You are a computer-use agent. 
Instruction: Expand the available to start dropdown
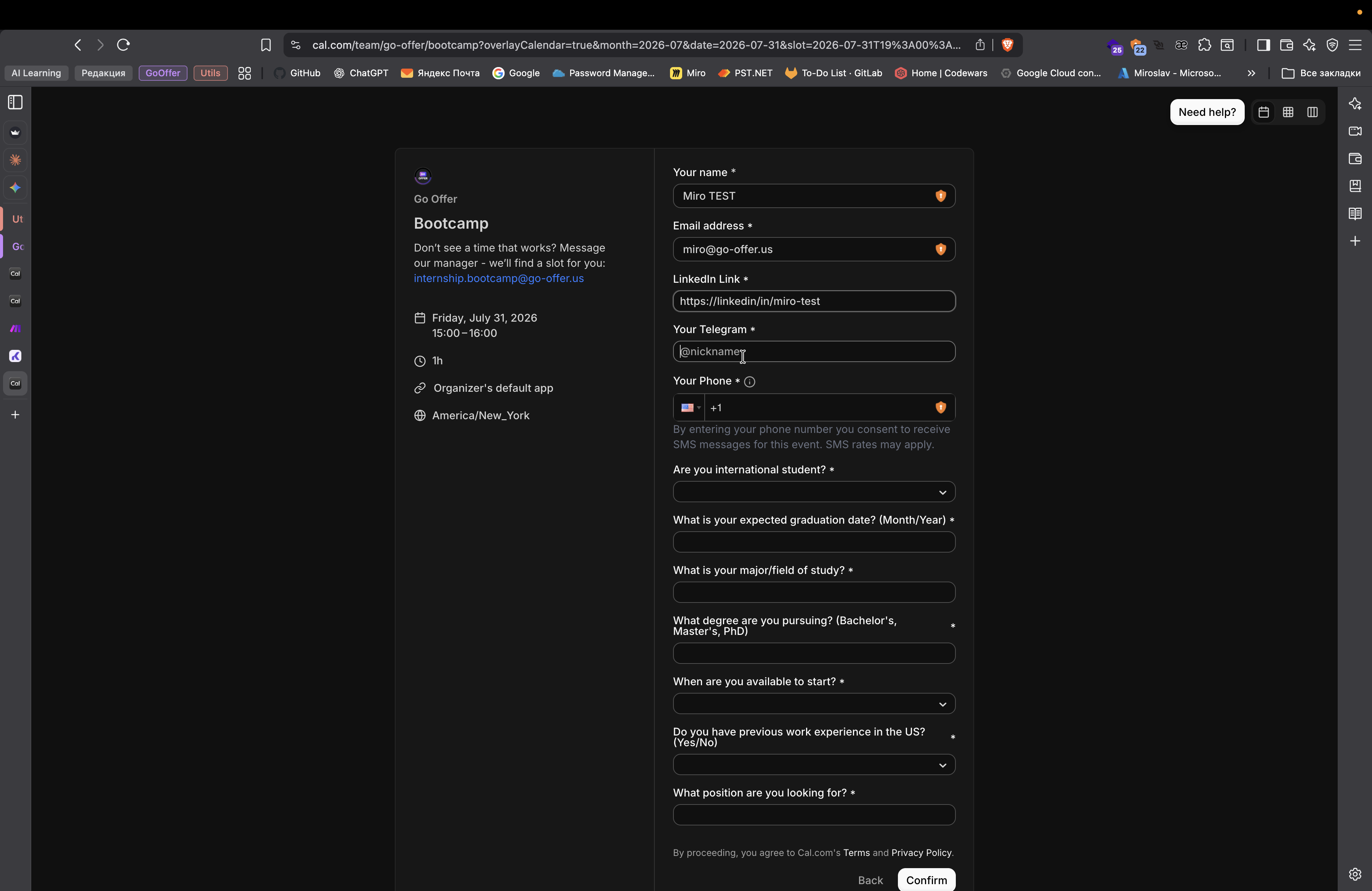pos(813,704)
